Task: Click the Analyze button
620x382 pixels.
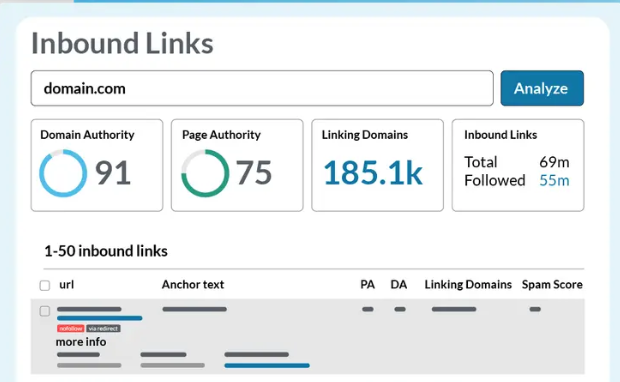Action: [x=542, y=88]
